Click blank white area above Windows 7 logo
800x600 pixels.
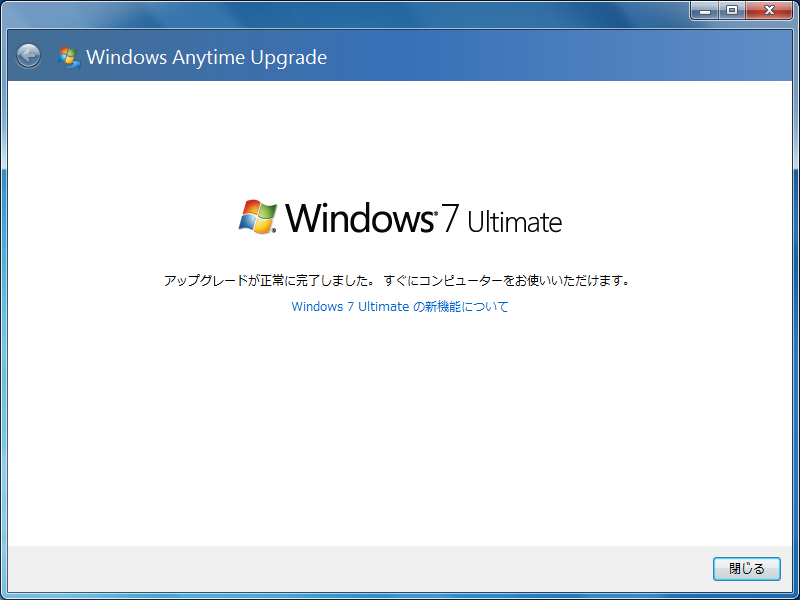(400, 140)
